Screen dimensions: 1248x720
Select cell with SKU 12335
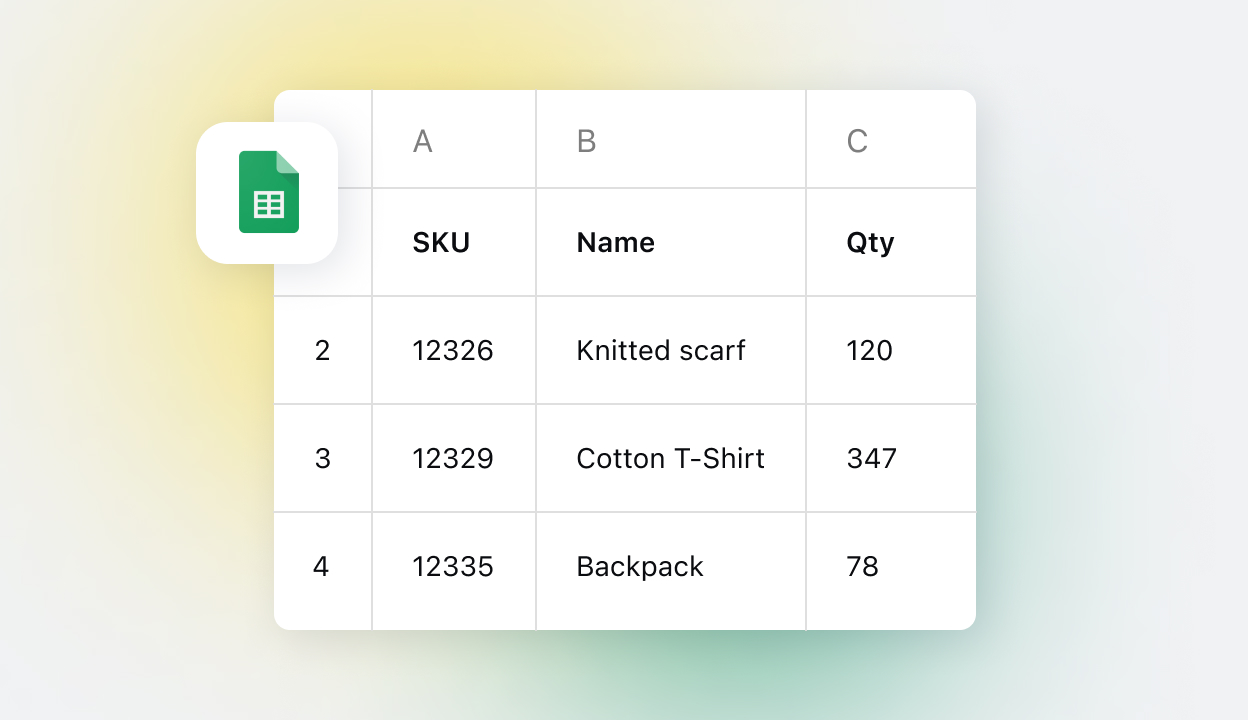[453, 567]
